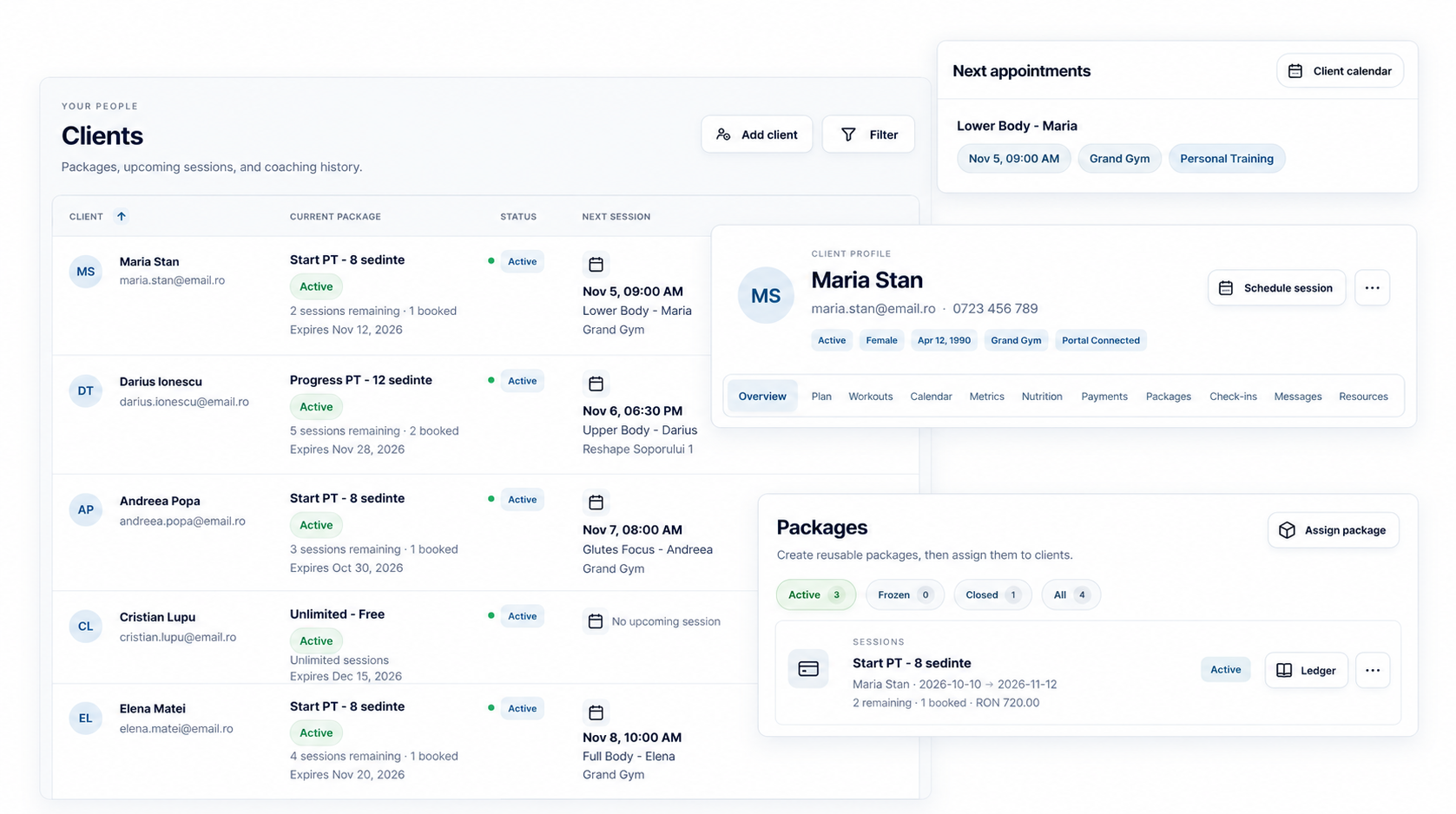The height and width of the screenshot is (814, 1456).
Task: Click calendar icon in Andreea Popa's row
Action: tap(596, 502)
